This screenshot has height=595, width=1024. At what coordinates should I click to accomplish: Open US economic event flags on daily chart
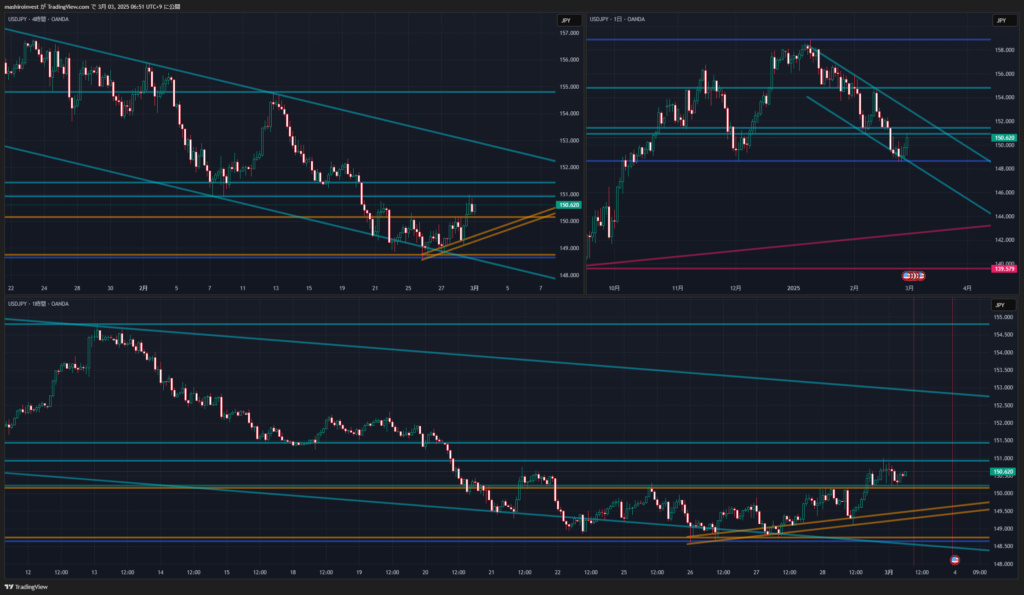(x=913, y=276)
